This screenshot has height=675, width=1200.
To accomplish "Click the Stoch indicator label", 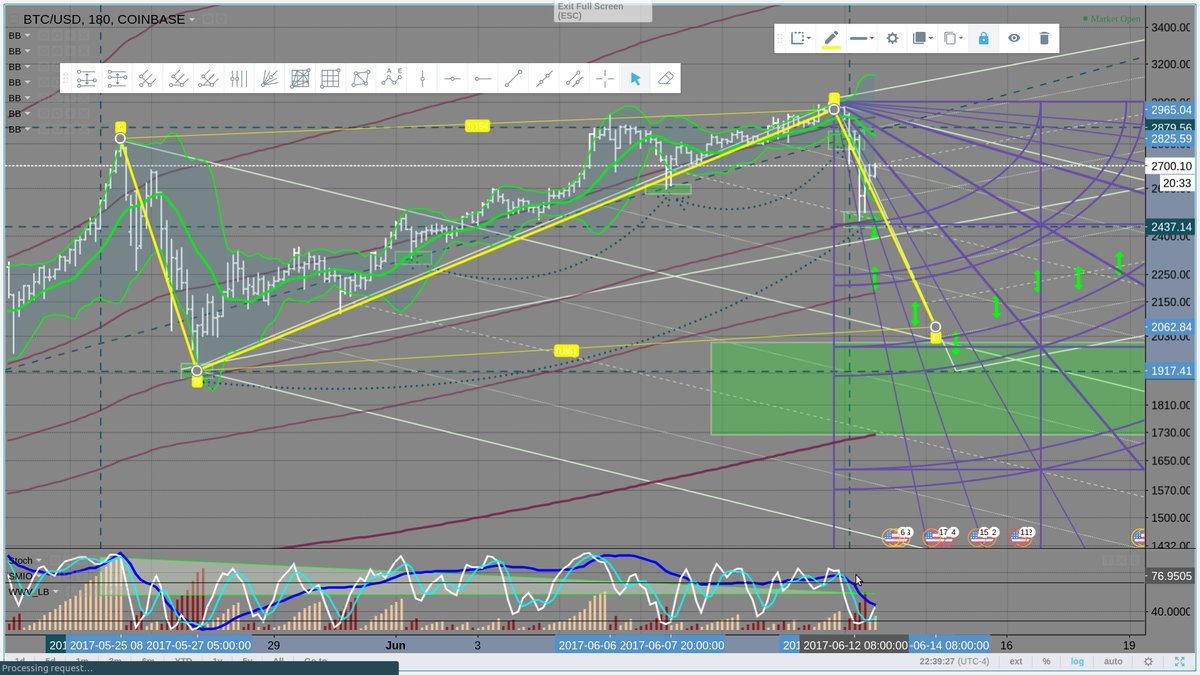I will (19, 560).
